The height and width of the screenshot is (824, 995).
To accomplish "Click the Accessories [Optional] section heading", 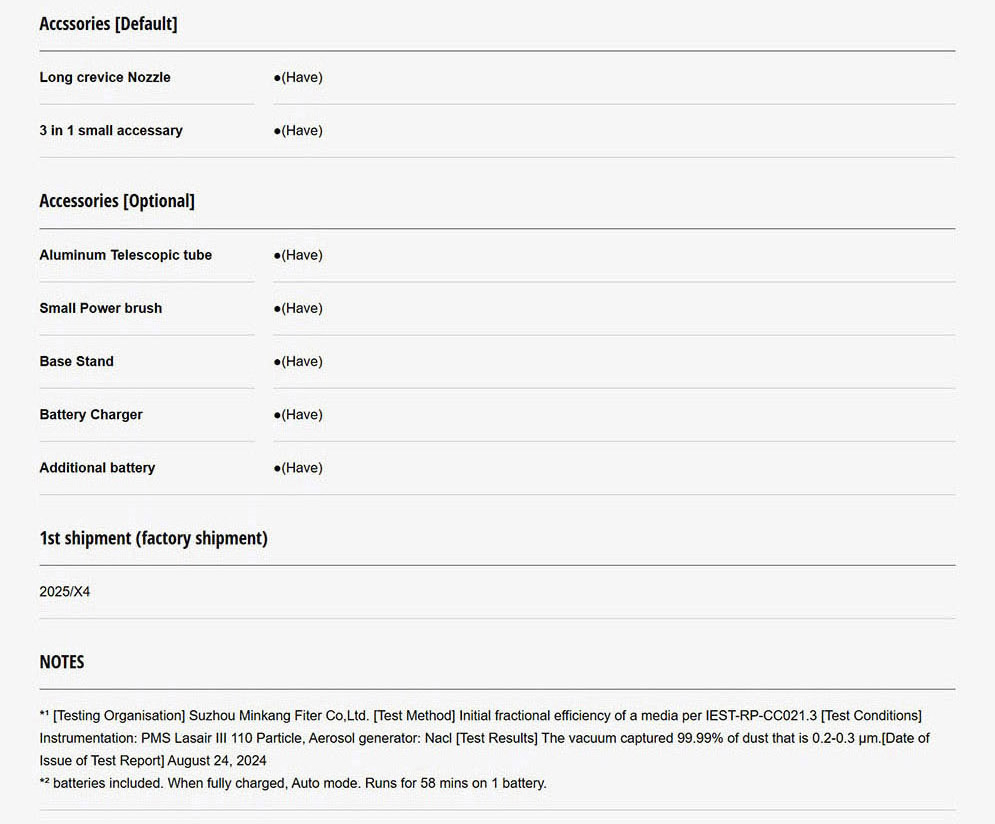I will (x=117, y=201).
